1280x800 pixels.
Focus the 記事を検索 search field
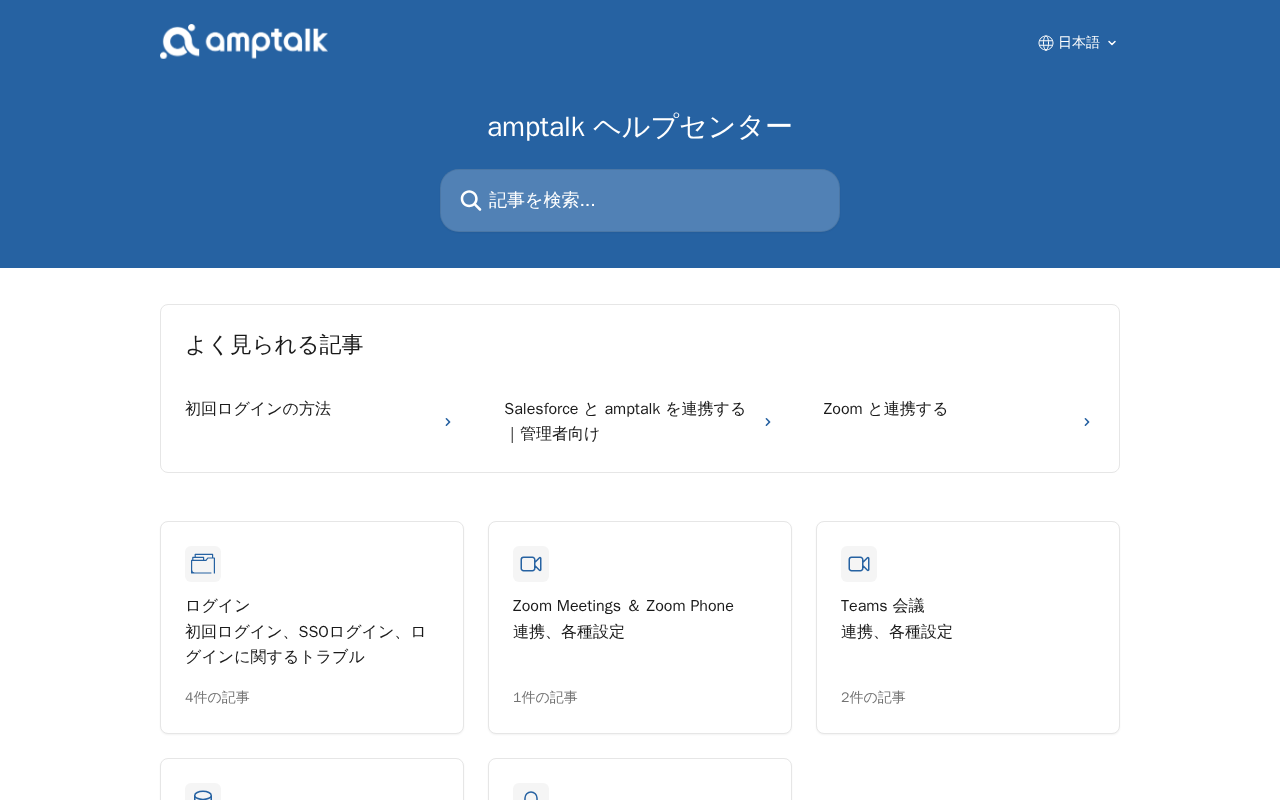pos(640,200)
